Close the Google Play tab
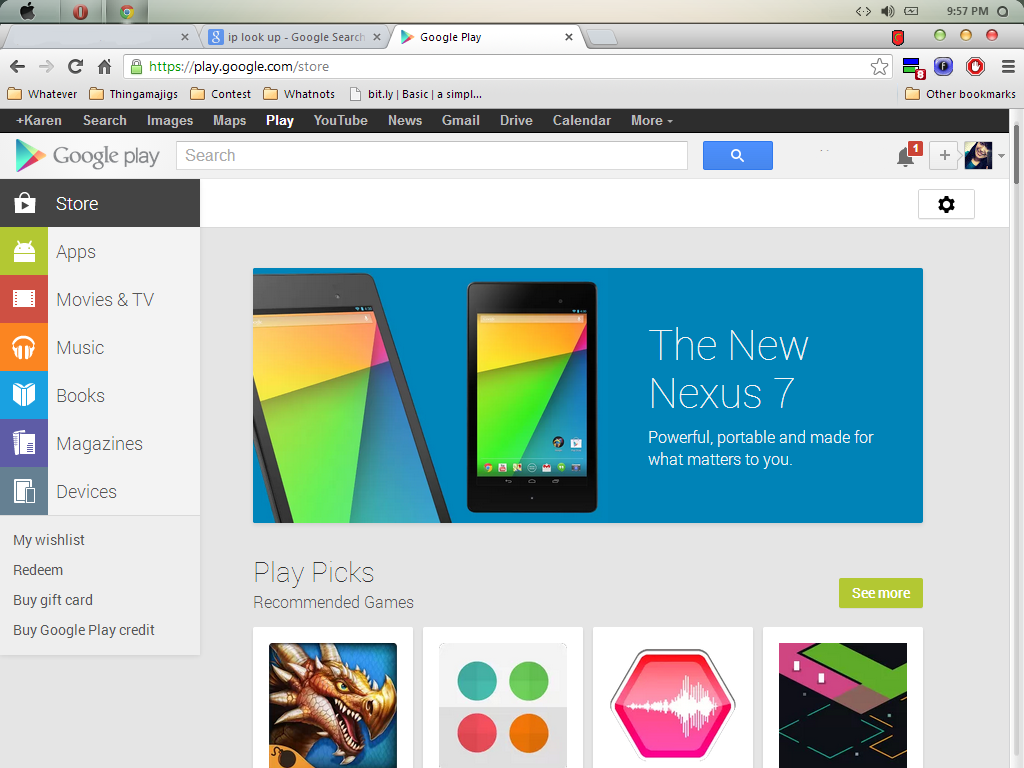The image size is (1024, 768). [x=569, y=37]
